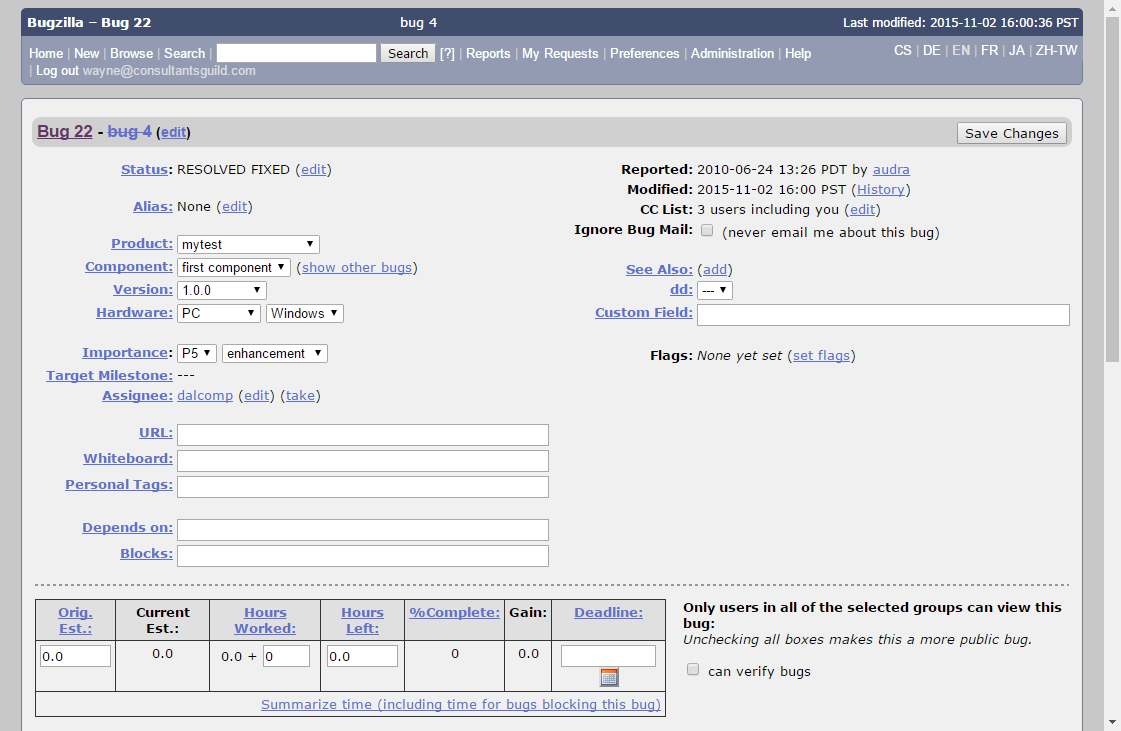Click the [?] quick search help link

pyautogui.click(x=447, y=54)
